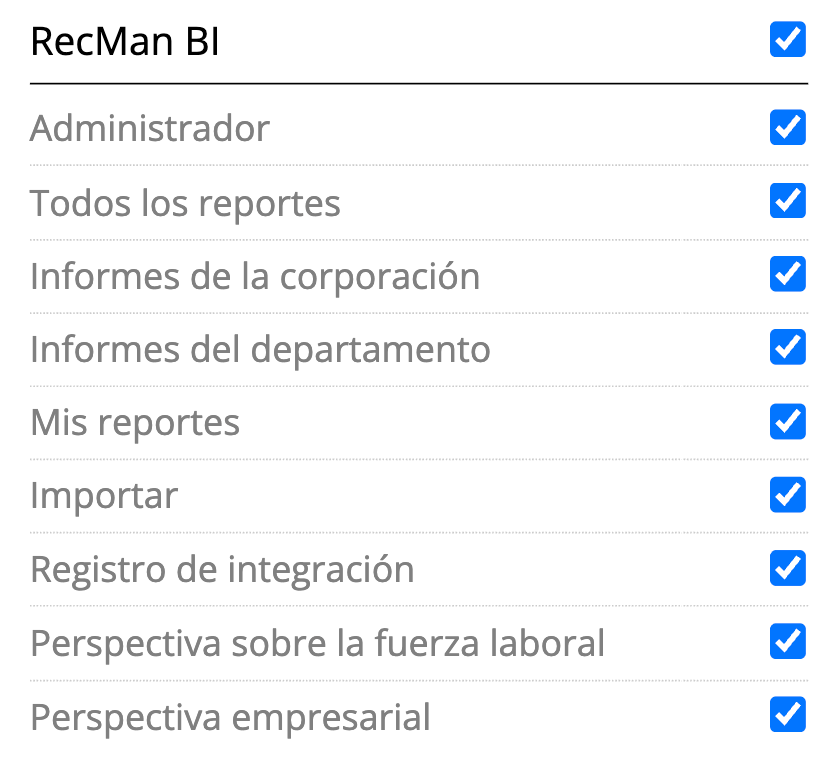Uncheck the RecMan BI master checkbox

click(x=787, y=41)
